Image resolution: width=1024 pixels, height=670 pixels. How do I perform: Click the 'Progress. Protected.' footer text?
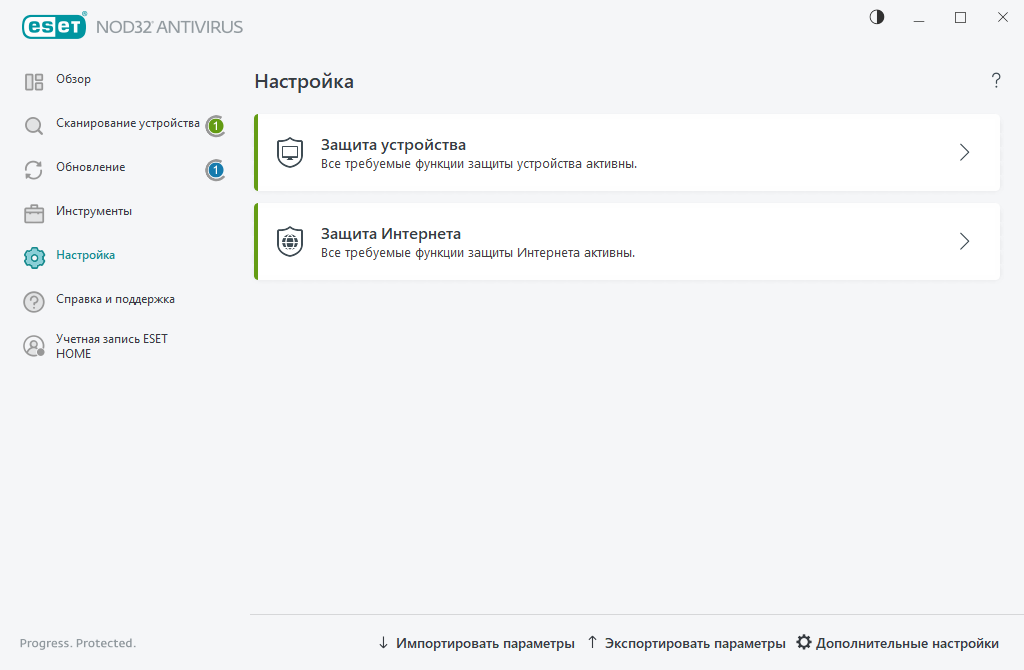[78, 643]
